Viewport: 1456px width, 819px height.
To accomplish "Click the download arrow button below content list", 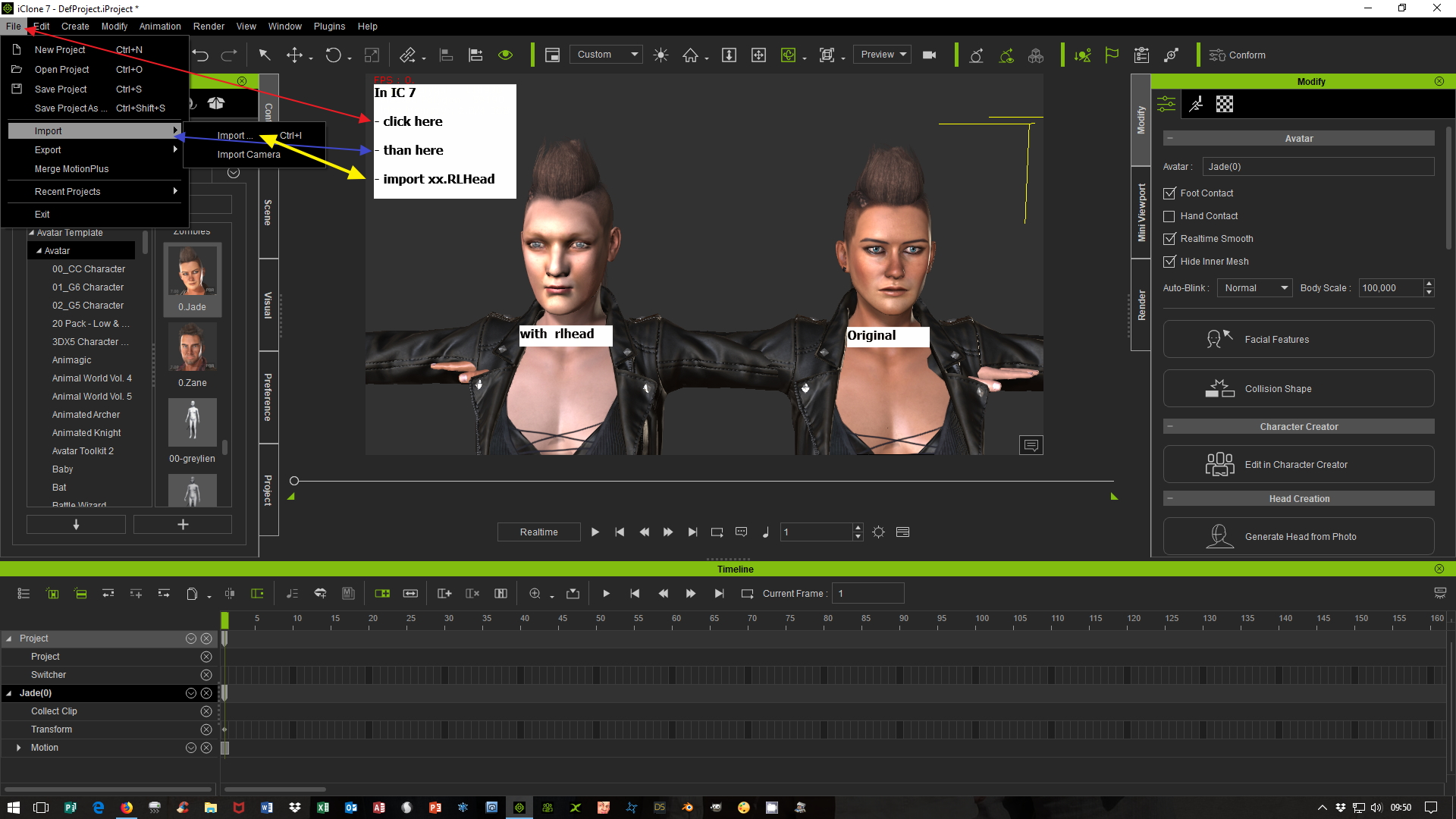I will (x=76, y=525).
